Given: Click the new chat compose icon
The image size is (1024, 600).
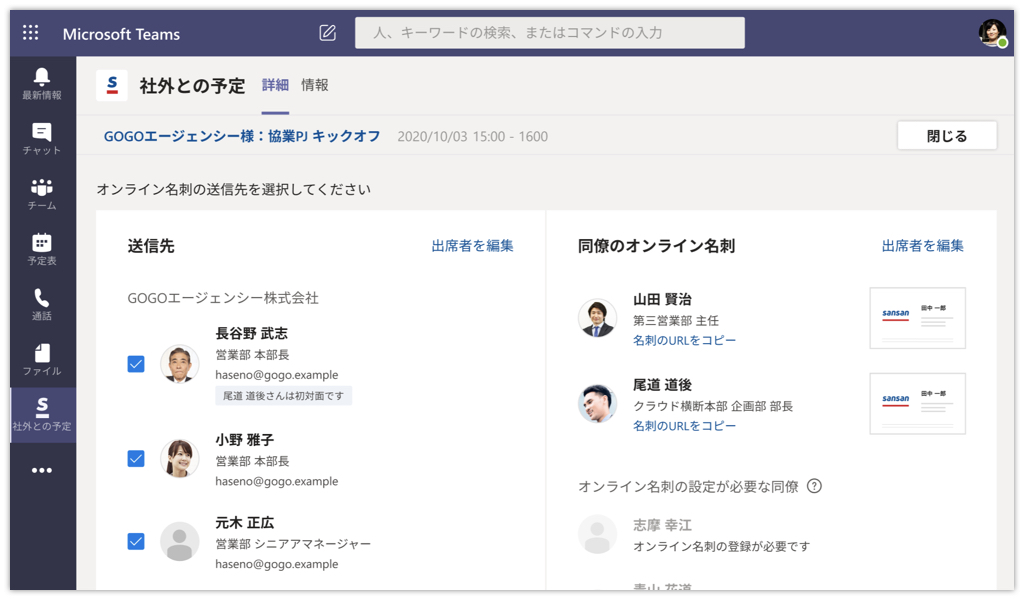Looking at the screenshot, I should coord(327,33).
